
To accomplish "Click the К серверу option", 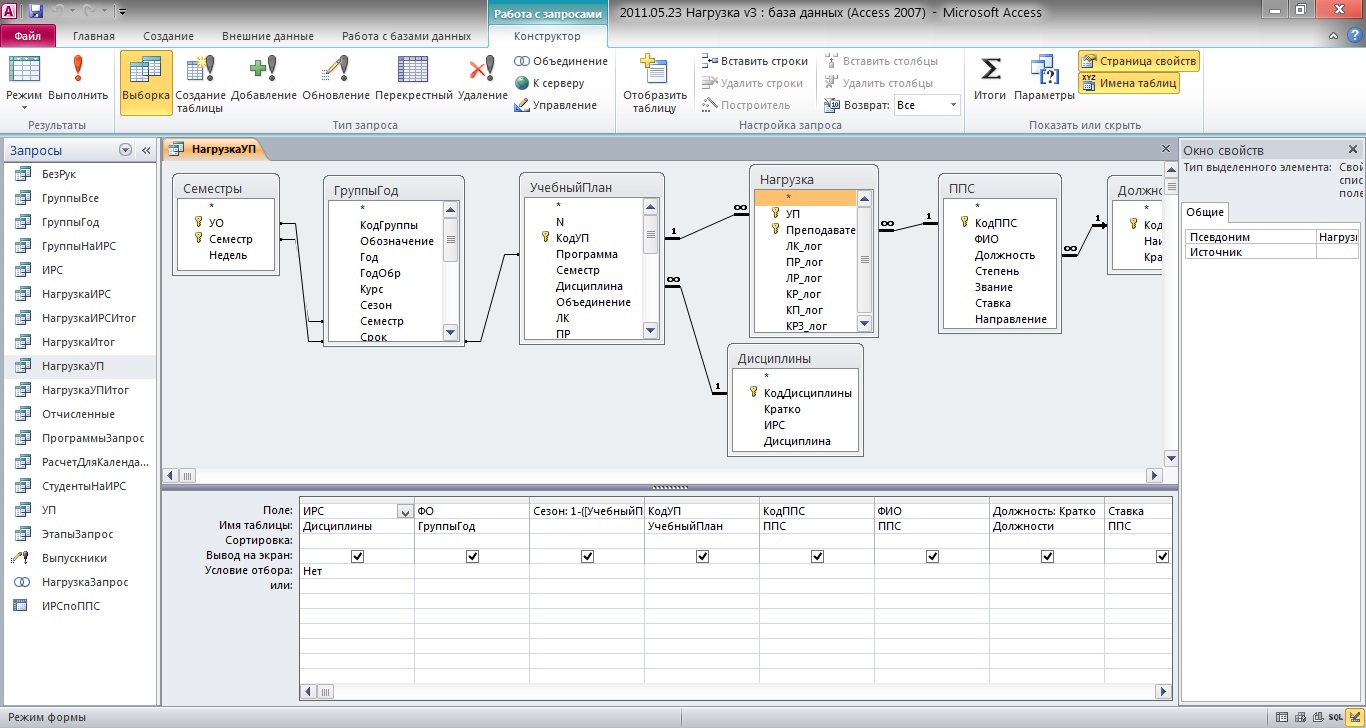I will [549, 83].
